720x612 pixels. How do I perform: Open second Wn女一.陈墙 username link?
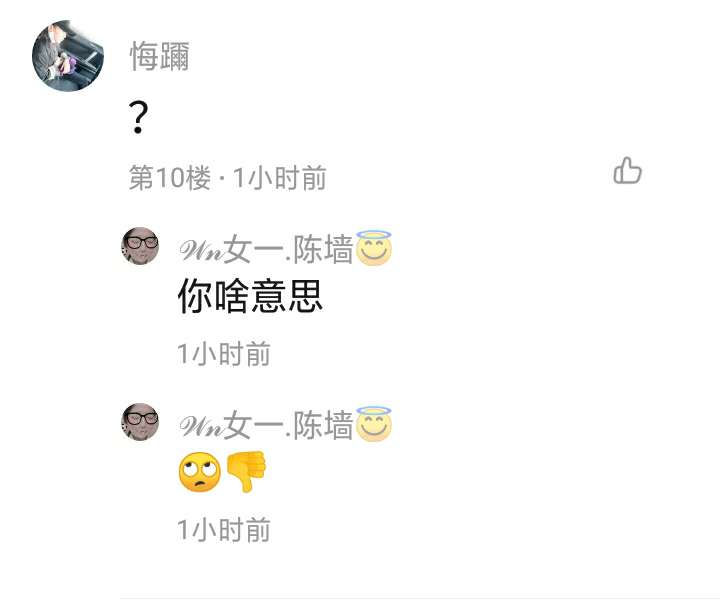pos(266,425)
